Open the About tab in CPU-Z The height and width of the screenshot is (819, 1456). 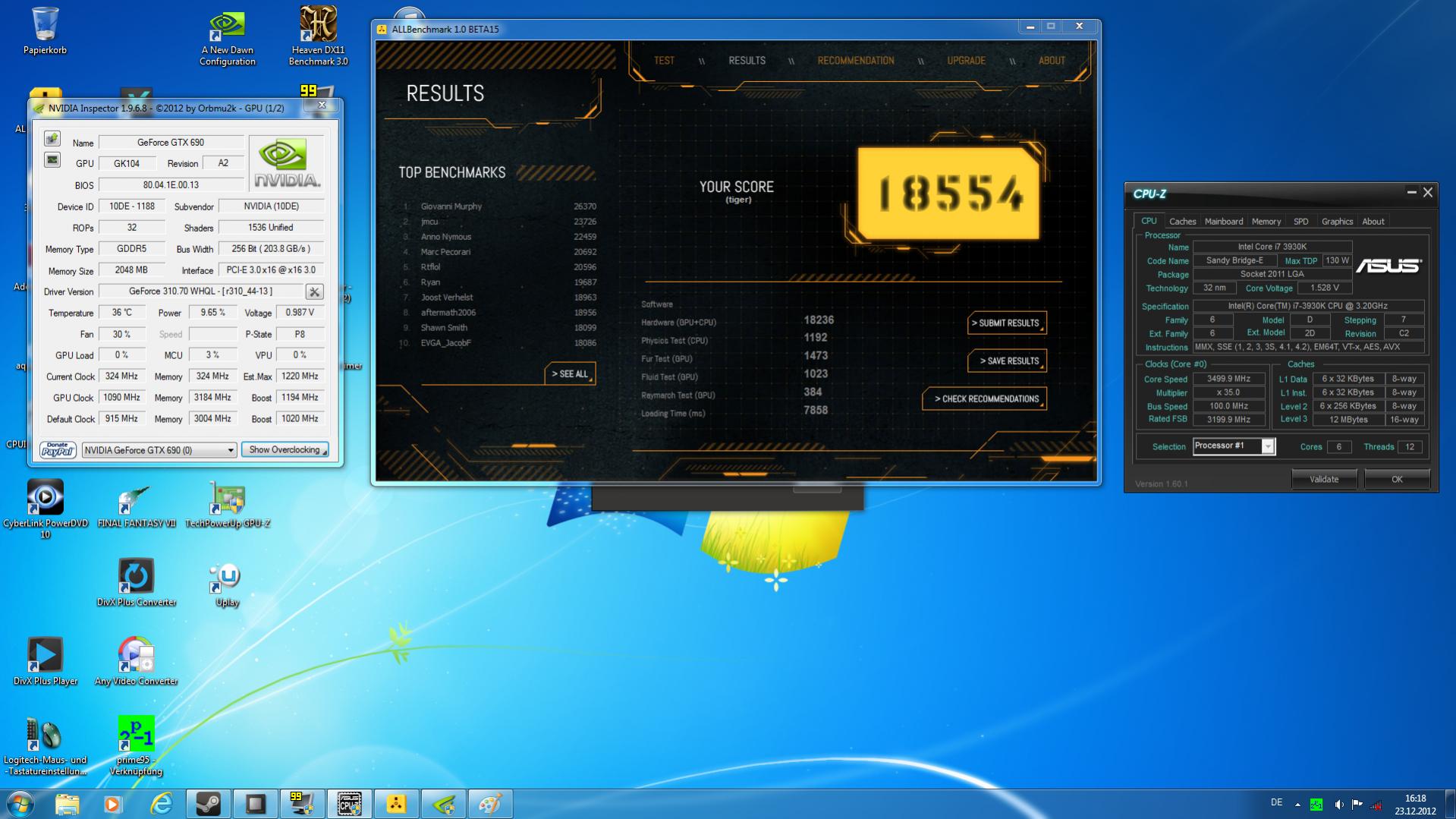click(x=1373, y=222)
